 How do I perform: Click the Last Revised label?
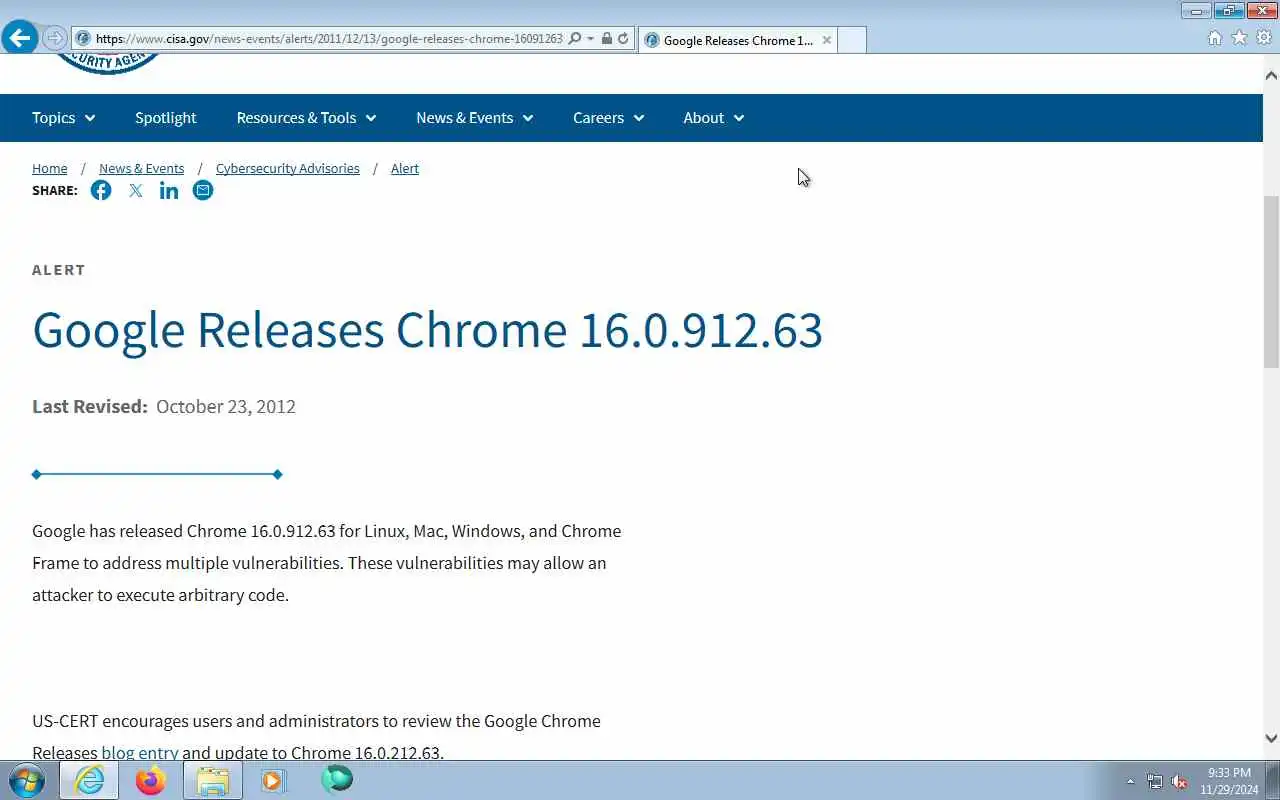(90, 406)
